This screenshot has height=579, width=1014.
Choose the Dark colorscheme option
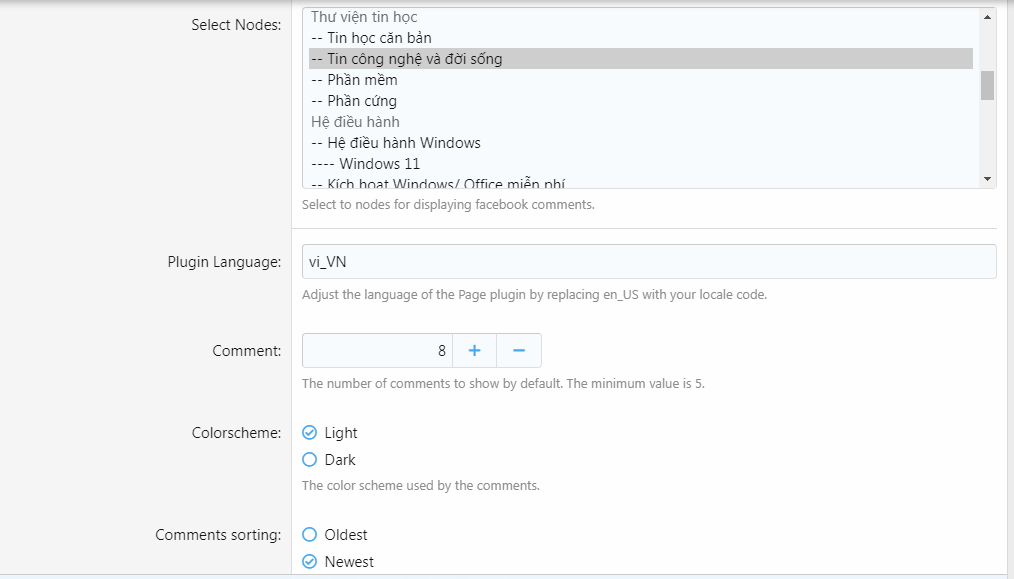310,460
